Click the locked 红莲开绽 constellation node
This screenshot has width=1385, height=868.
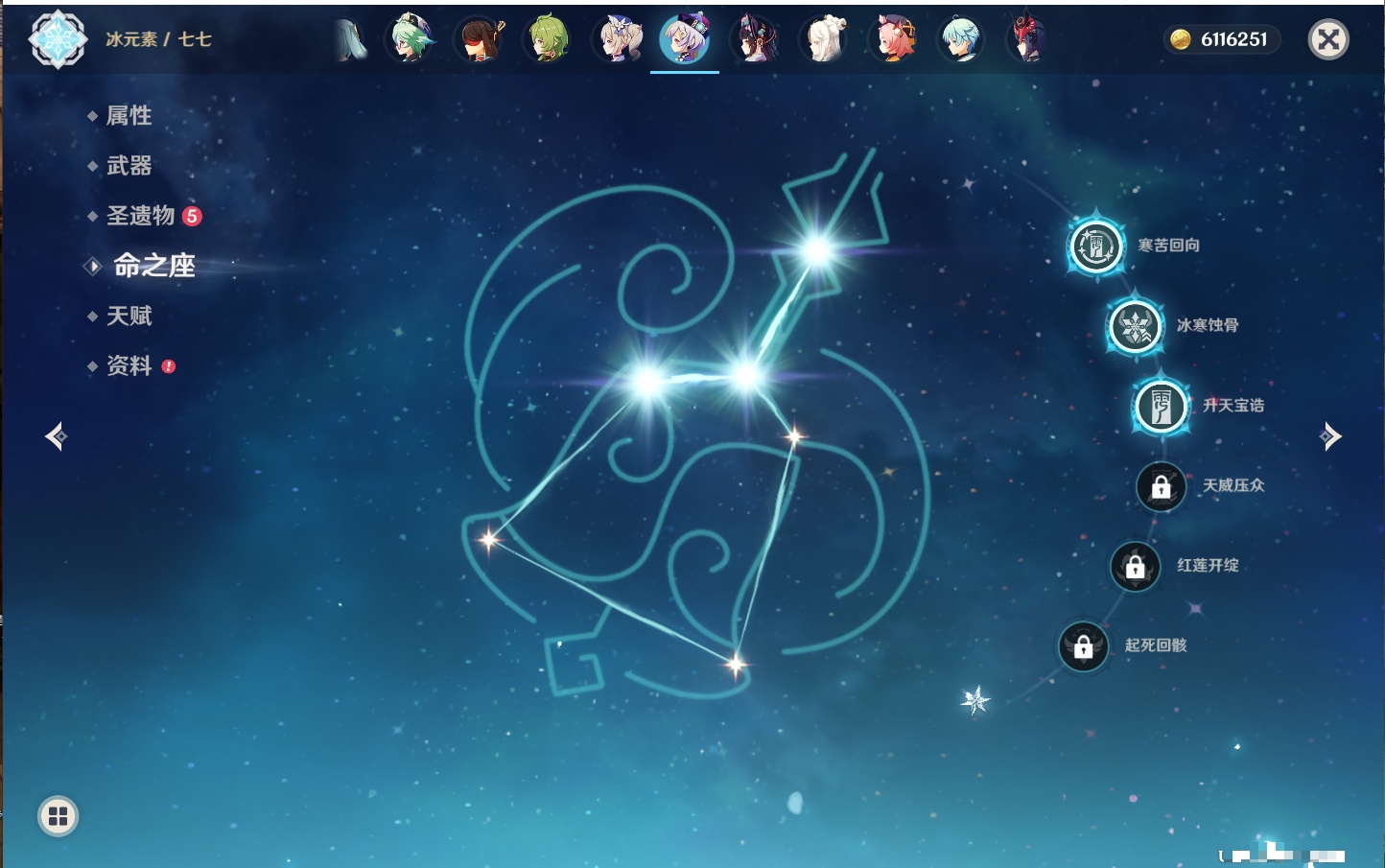coord(1136,567)
